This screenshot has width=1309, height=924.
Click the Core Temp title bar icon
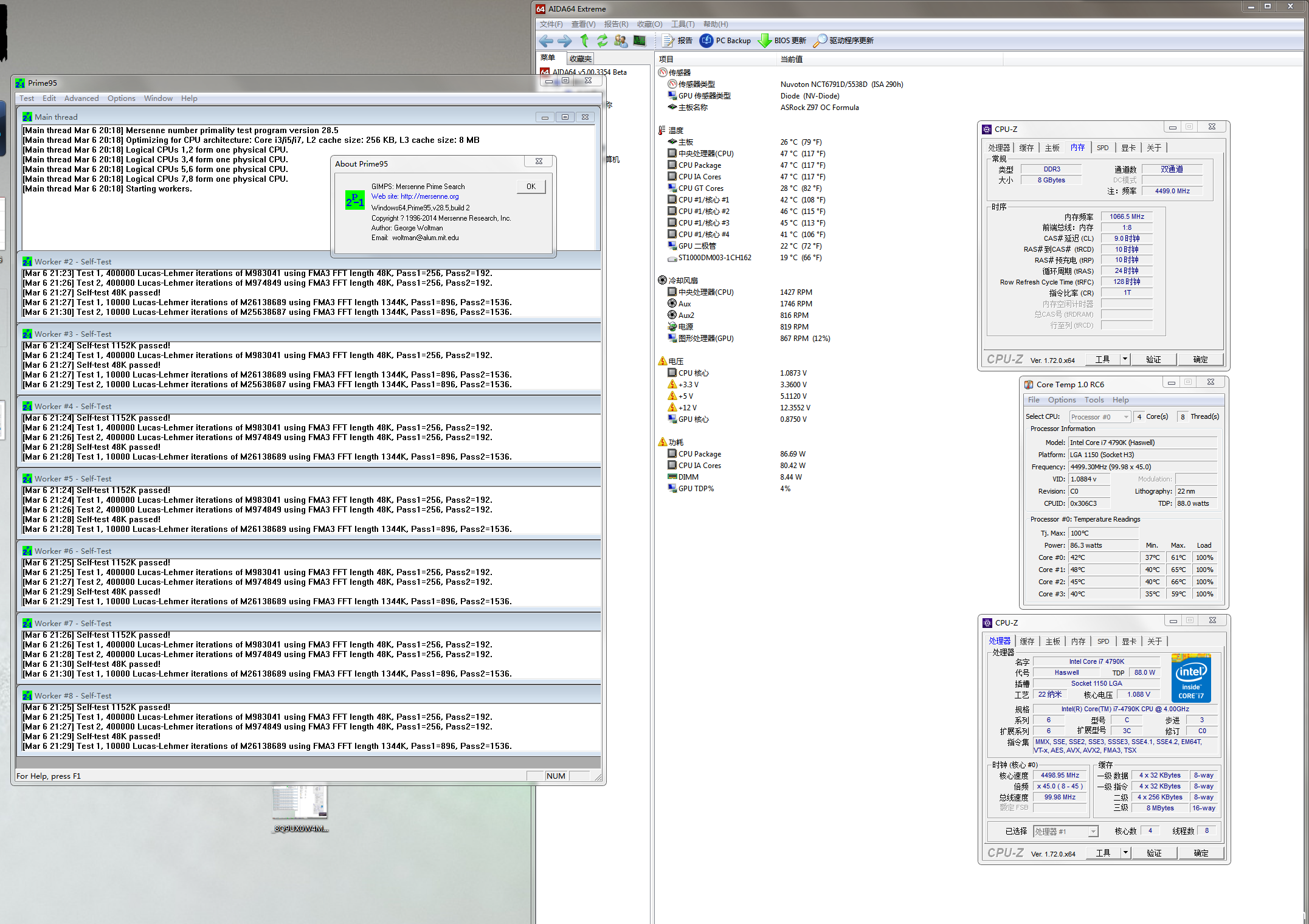[1029, 384]
